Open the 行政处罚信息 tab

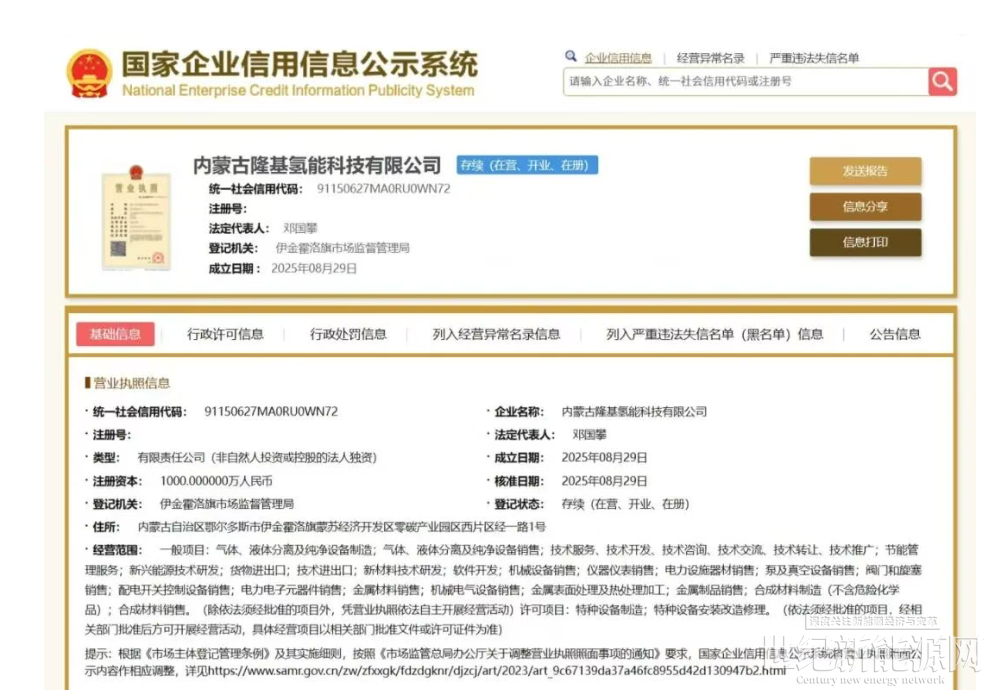pos(348,334)
